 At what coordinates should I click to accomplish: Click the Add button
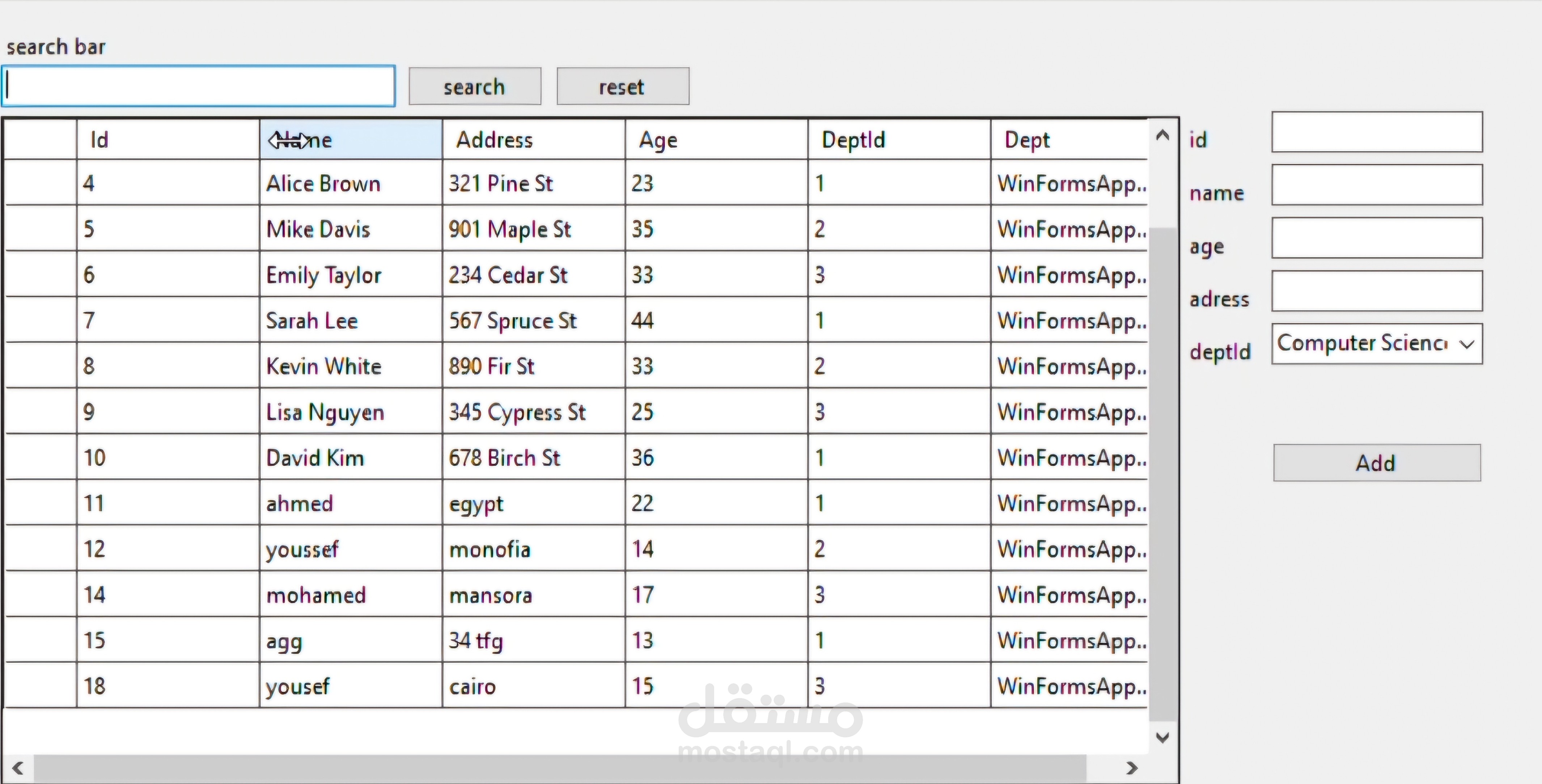point(1377,463)
